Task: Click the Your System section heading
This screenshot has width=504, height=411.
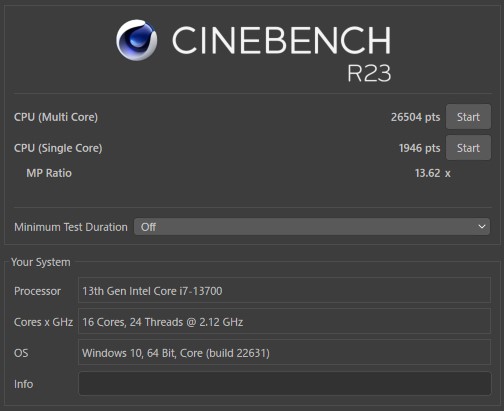Action: (x=41, y=262)
